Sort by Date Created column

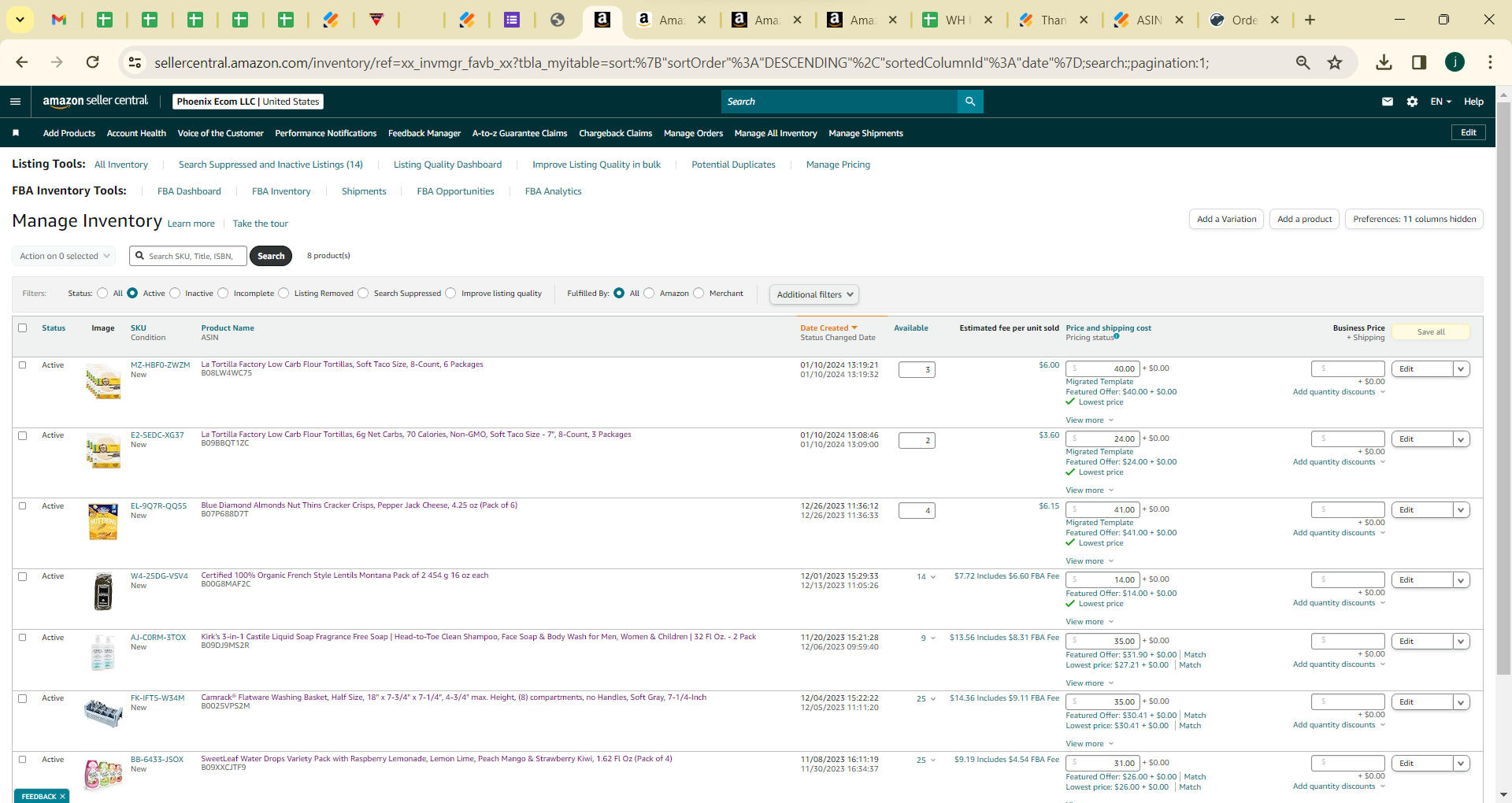click(x=828, y=328)
